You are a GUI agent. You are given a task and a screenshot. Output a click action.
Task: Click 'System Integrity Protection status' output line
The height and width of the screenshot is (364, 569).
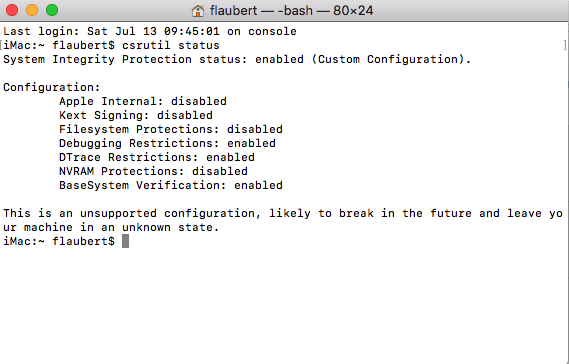pos(237,59)
